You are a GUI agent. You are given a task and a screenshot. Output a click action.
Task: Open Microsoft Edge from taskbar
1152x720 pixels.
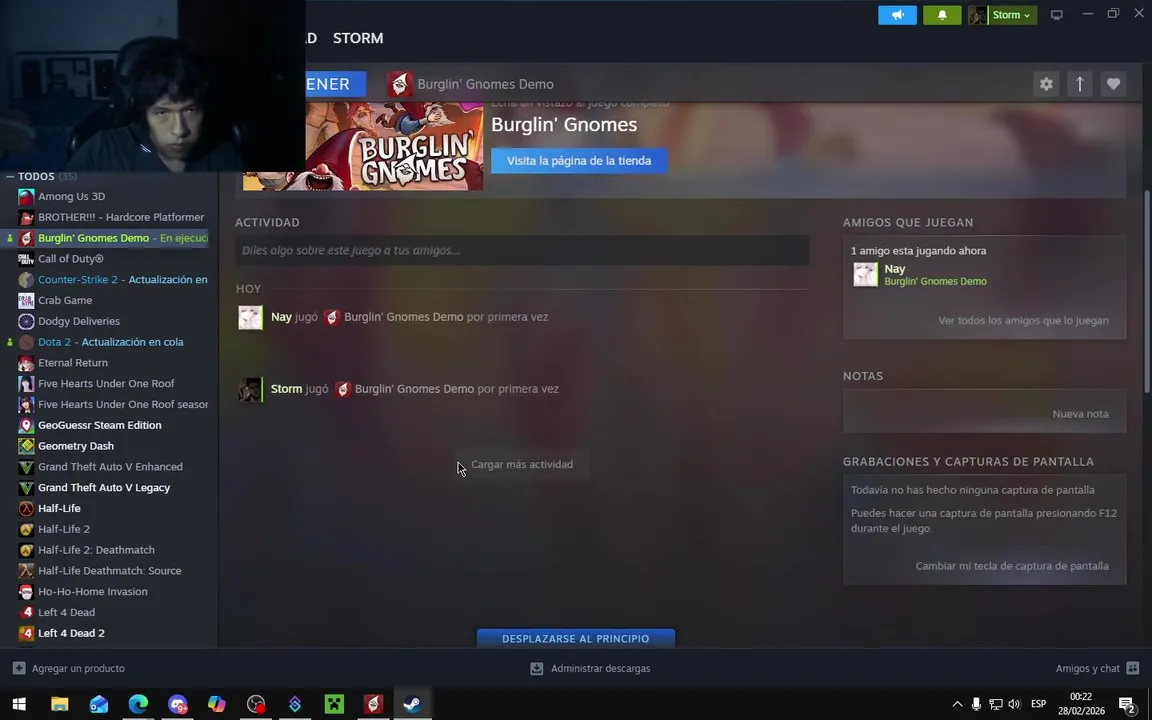point(138,705)
